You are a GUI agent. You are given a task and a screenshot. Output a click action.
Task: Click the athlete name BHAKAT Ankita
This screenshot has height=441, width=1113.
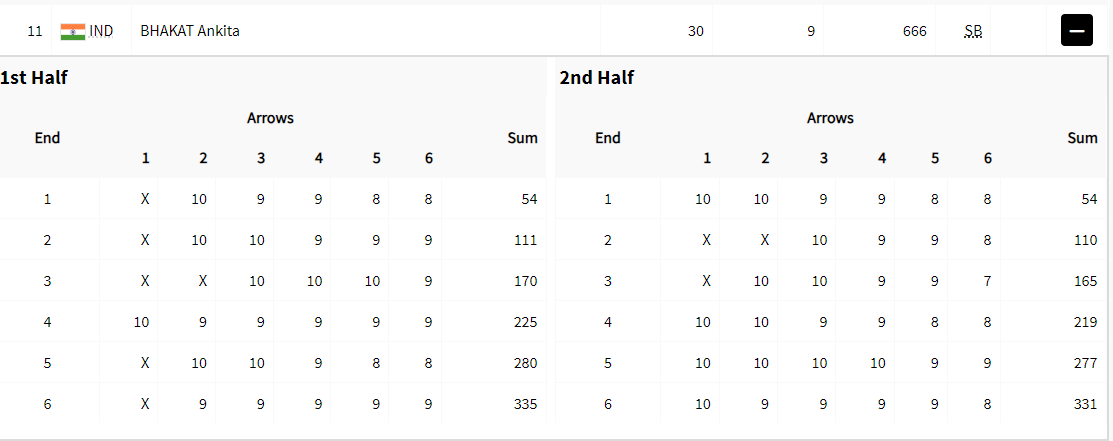(190, 31)
